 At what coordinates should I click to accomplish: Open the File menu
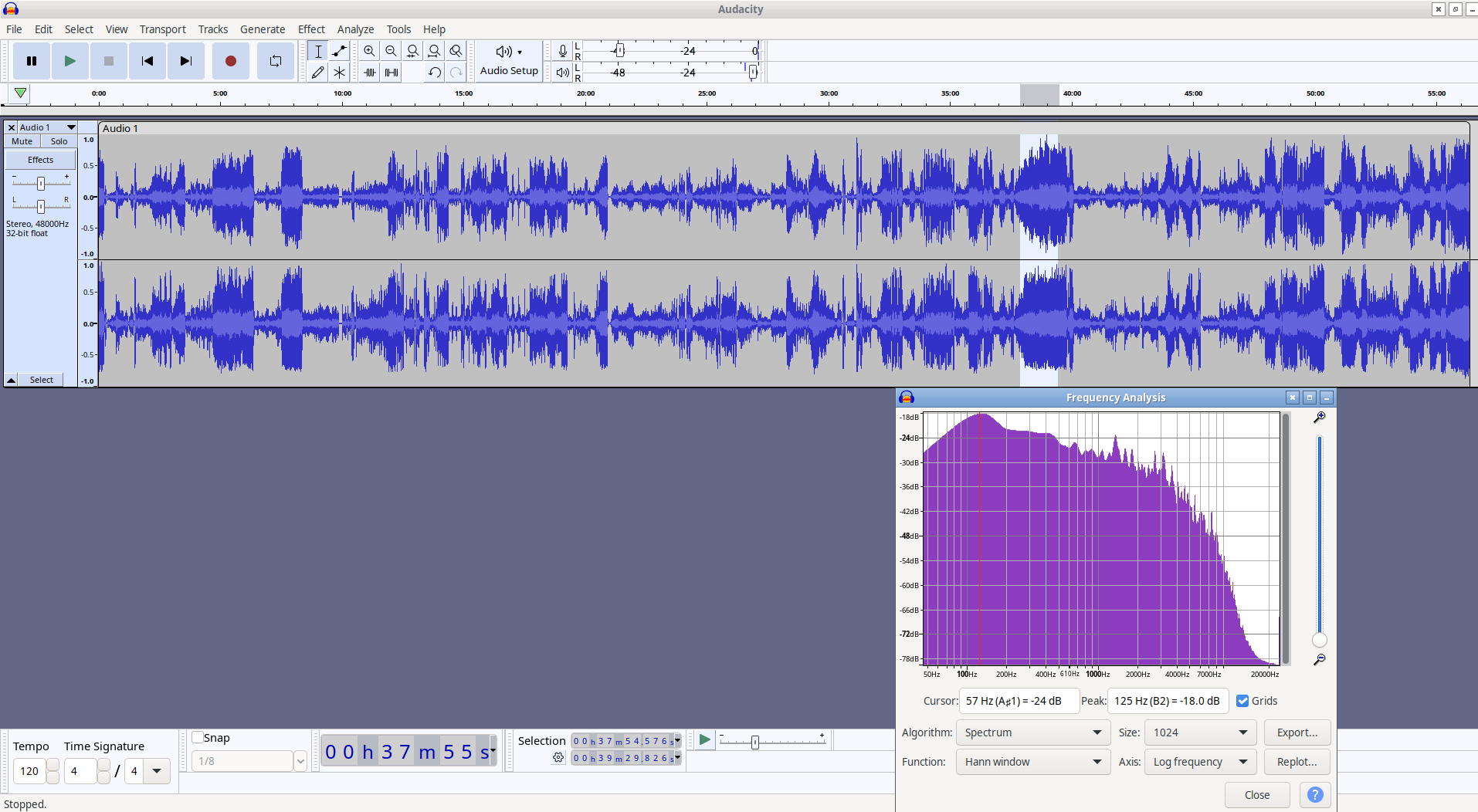click(14, 29)
